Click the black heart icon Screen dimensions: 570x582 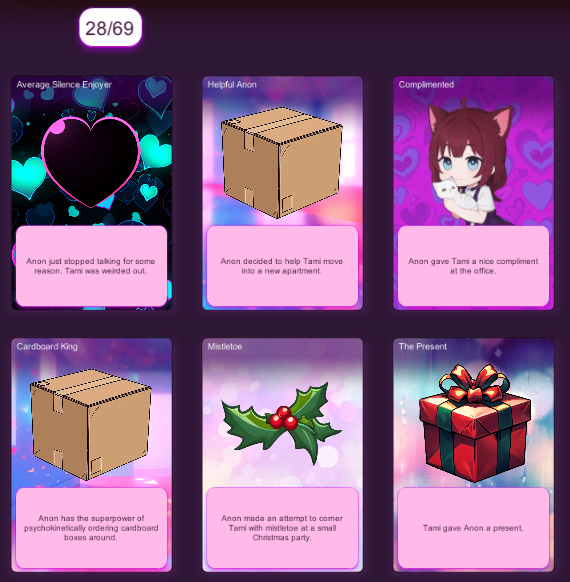click(x=91, y=162)
